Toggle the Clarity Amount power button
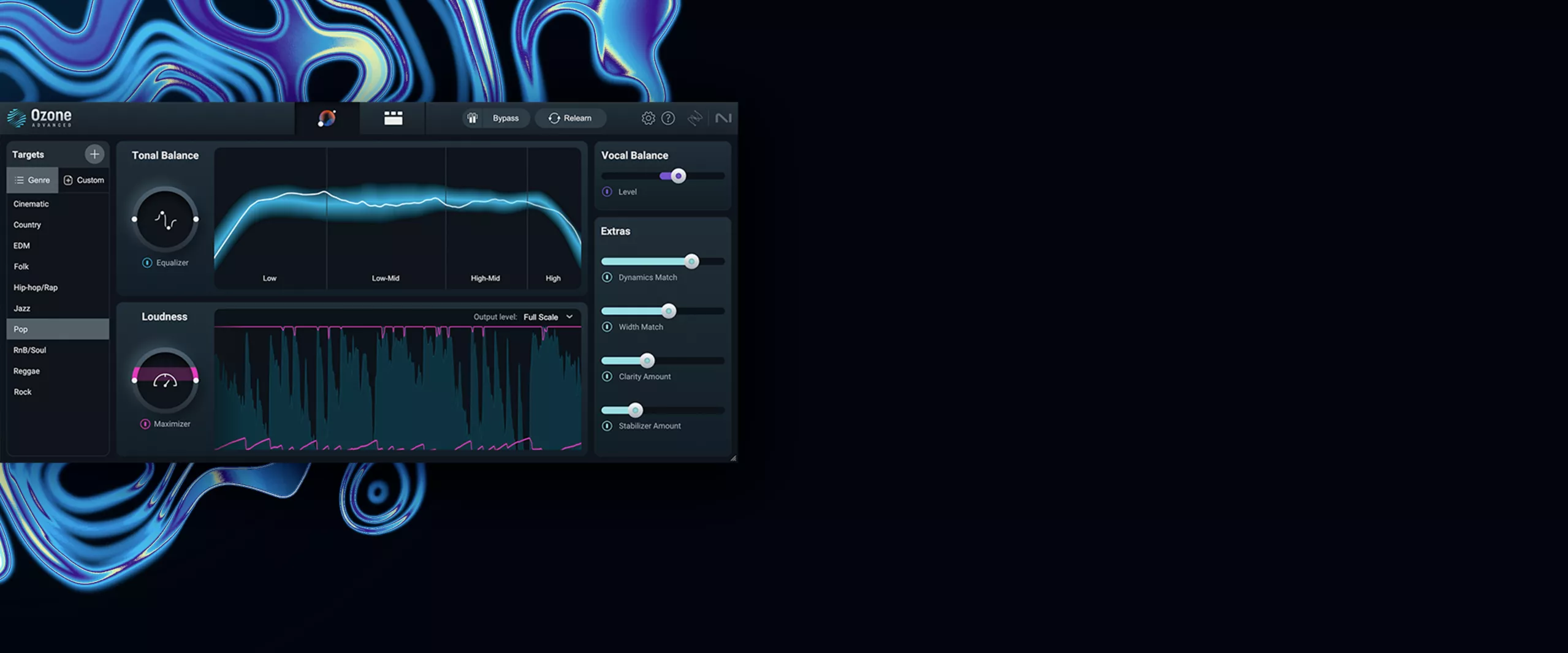The height and width of the screenshot is (653, 1568). [607, 377]
